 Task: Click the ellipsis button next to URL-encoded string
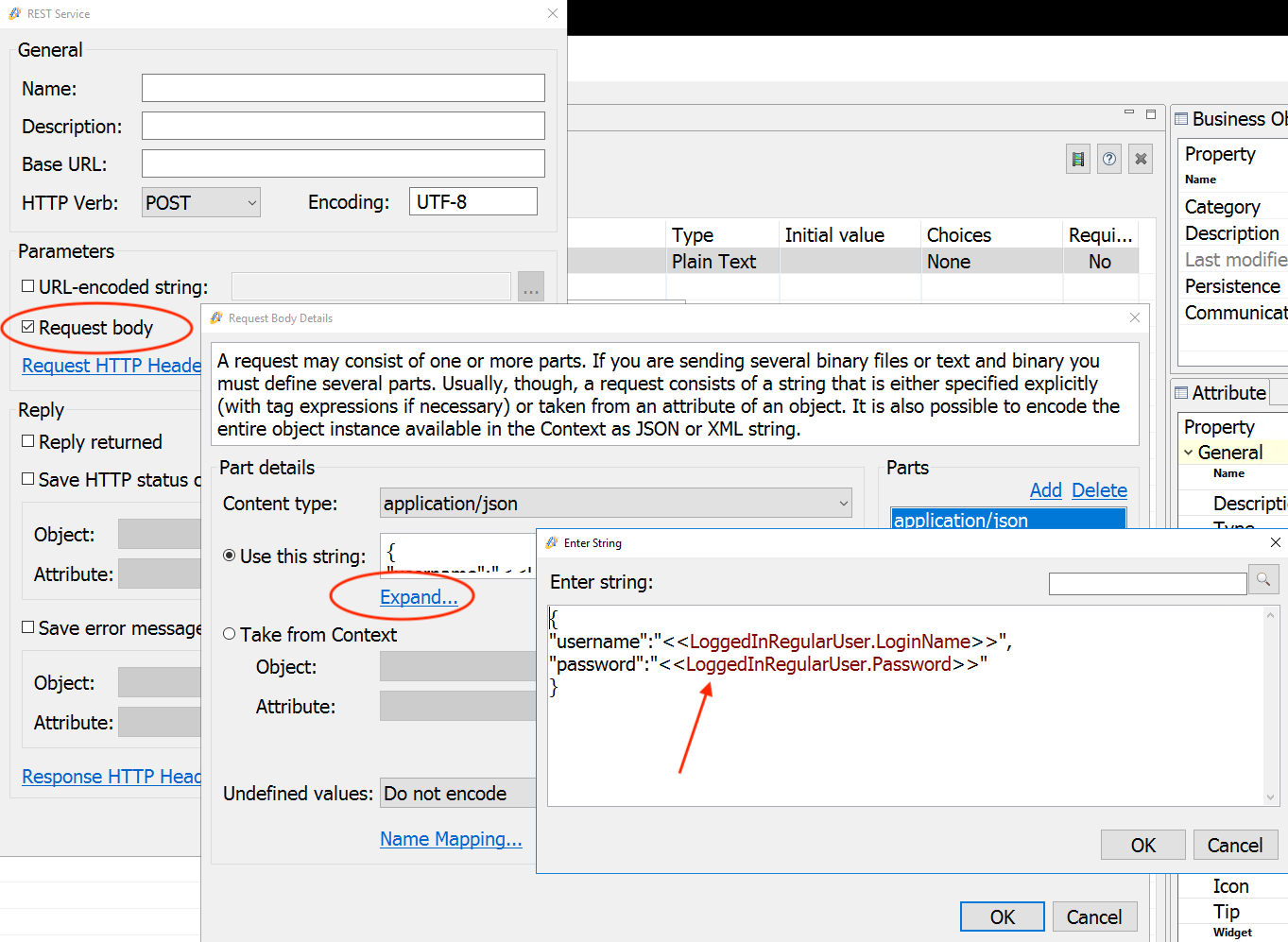pos(531,286)
